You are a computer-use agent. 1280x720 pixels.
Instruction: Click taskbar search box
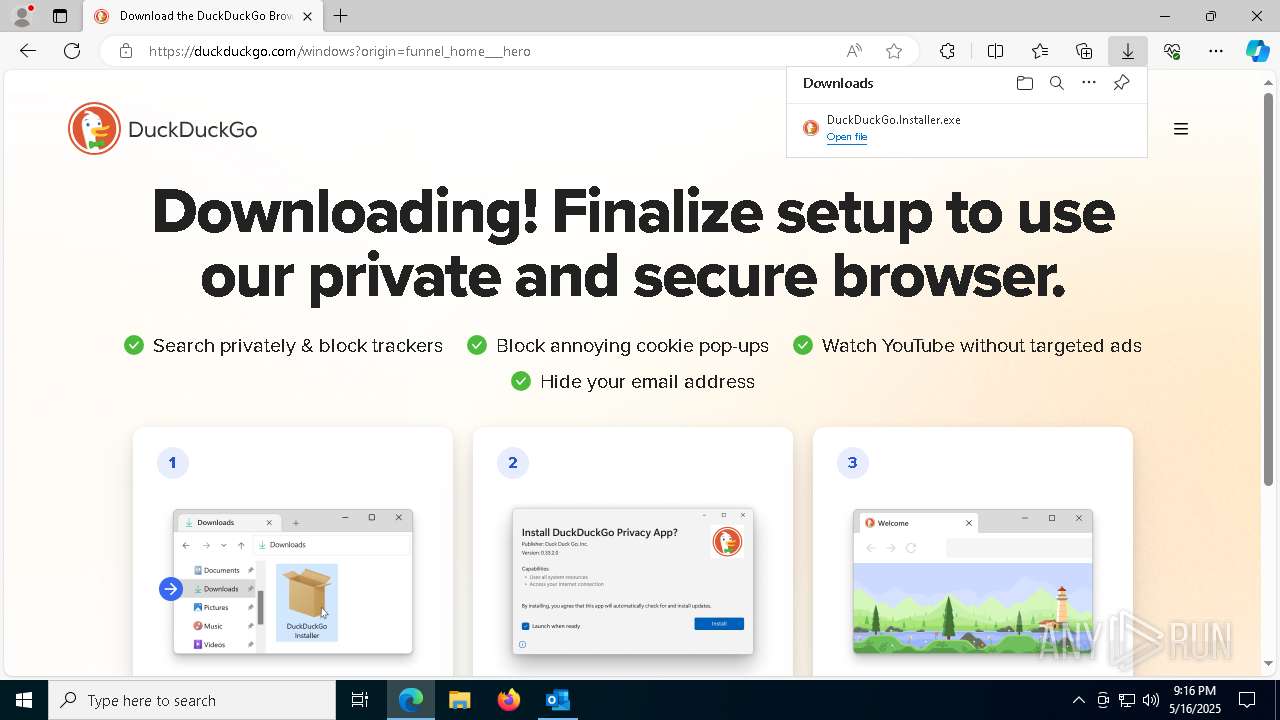tap(192, 700)
